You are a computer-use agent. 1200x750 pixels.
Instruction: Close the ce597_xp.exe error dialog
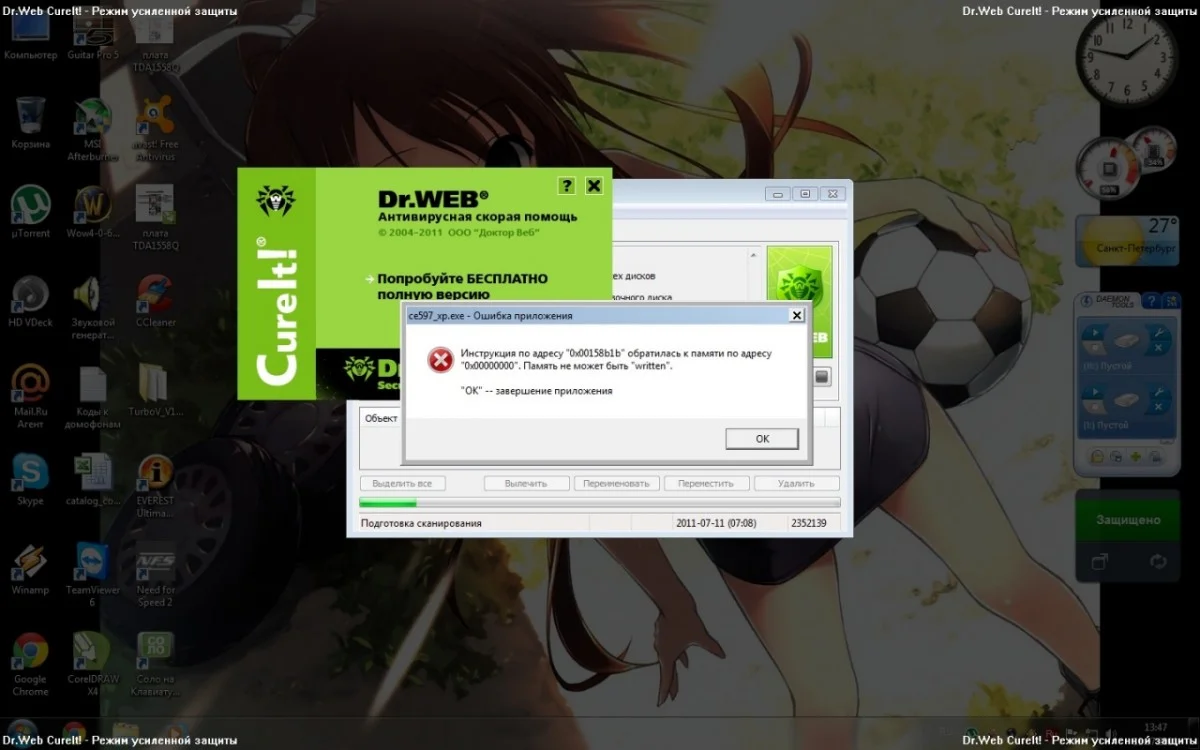(x=796, y=315)
